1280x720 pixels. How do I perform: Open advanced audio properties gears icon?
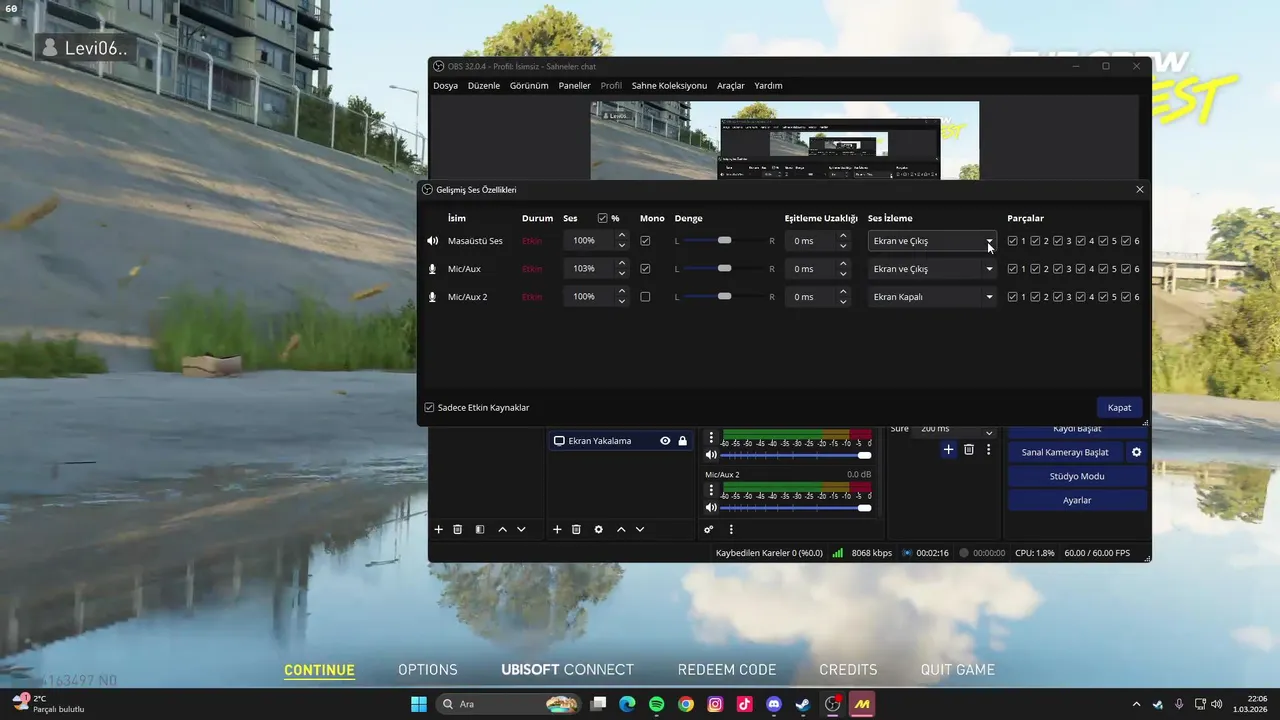point(709,529)
